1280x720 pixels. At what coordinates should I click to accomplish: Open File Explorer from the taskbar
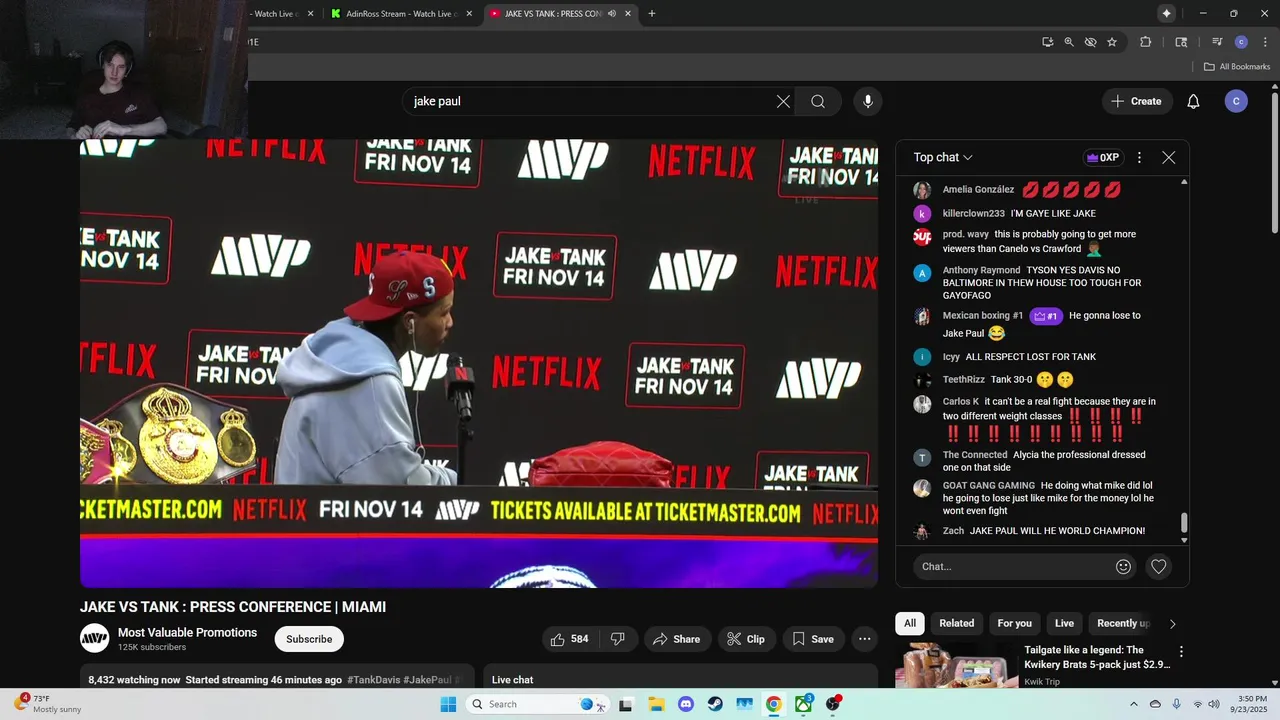coord(656,704)
